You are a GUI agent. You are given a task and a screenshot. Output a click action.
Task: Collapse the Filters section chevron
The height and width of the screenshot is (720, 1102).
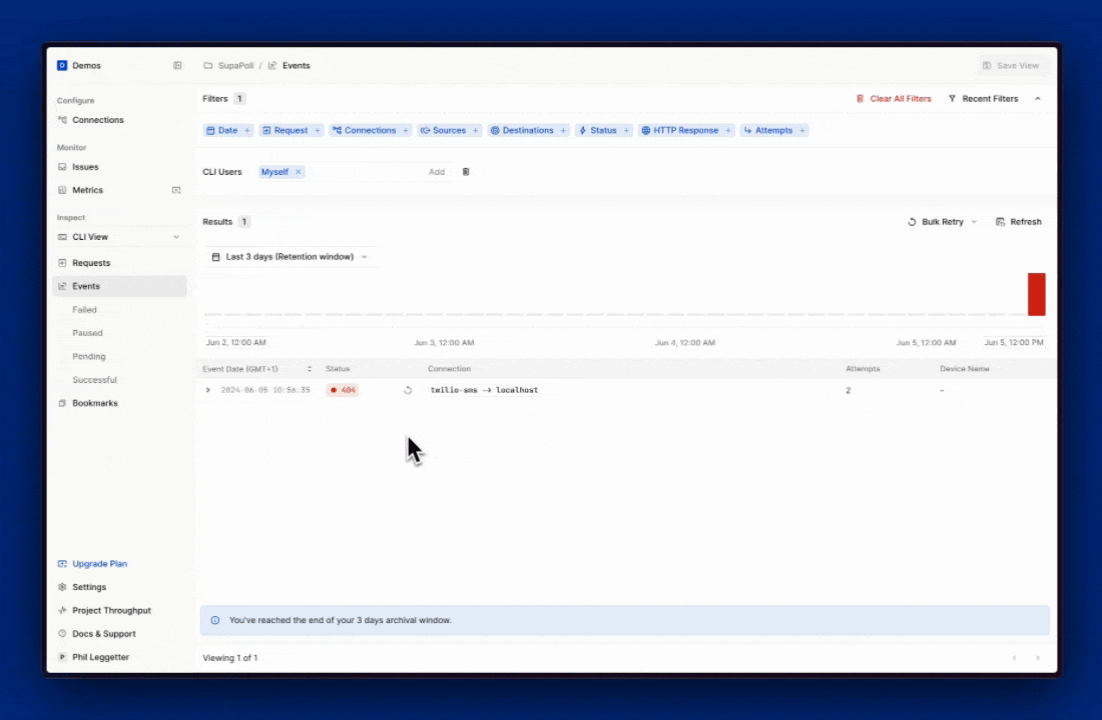(1037, 99)
